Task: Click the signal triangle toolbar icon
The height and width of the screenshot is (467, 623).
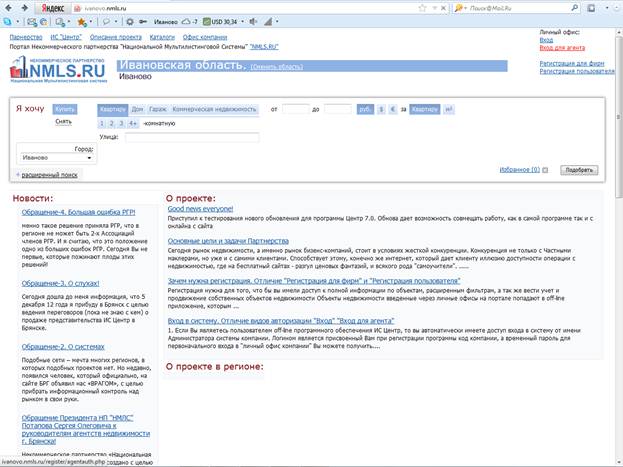Action: 269,22
